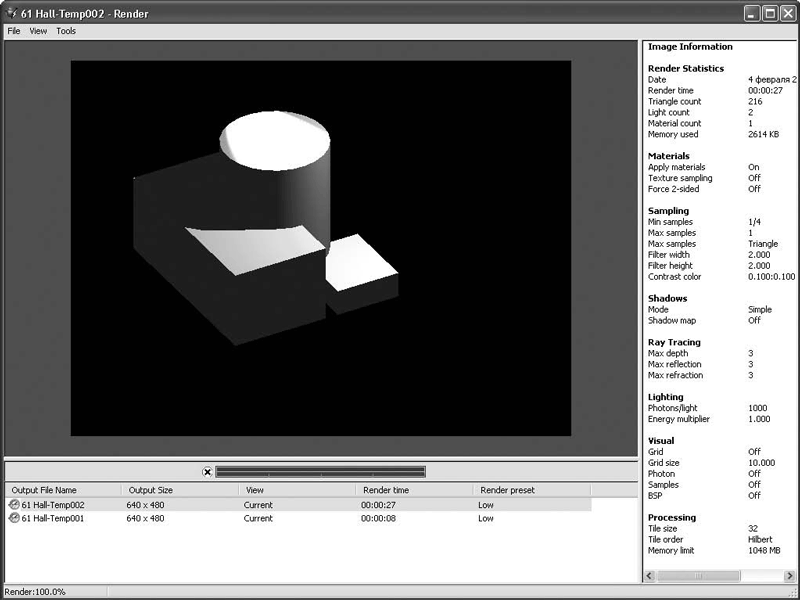Click the render progress bar
Image resolution: width=800 pixels, height=600 pixels.
pos(321,472)
